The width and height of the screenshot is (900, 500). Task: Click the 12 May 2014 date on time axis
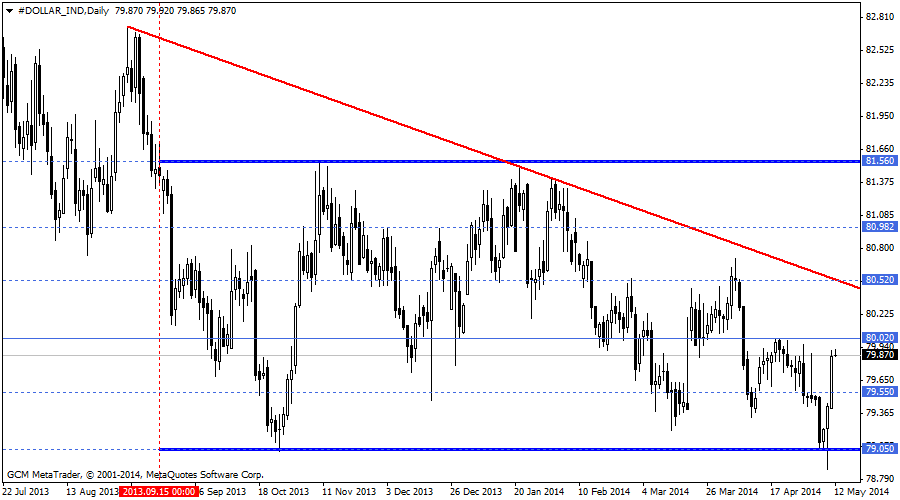click(x=860, y=492)
